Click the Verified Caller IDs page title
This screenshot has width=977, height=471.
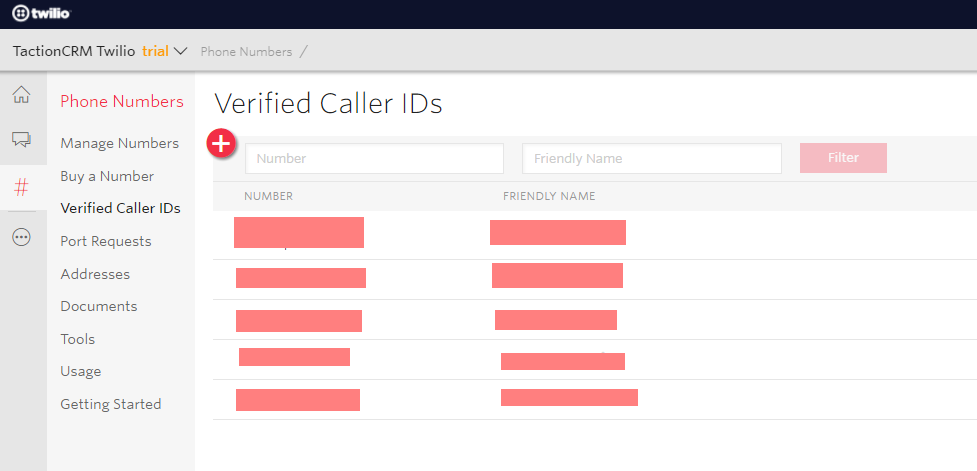328,104
